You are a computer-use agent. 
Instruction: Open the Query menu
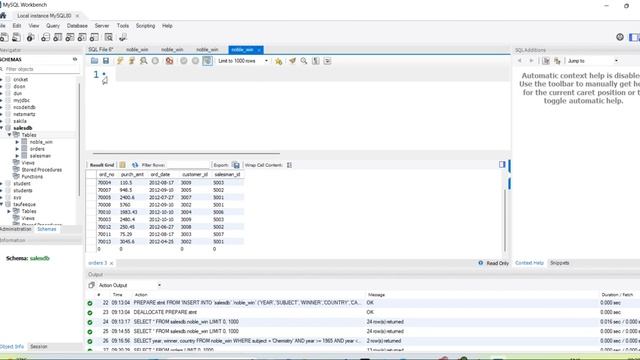point(53,26)
